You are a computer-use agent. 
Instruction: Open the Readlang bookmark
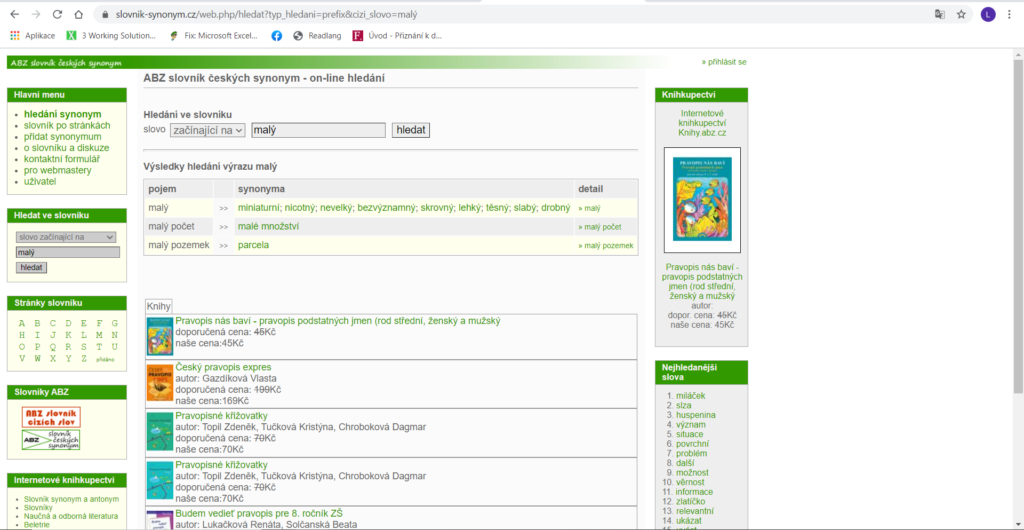pyautogui.click(x=321, y=35)
